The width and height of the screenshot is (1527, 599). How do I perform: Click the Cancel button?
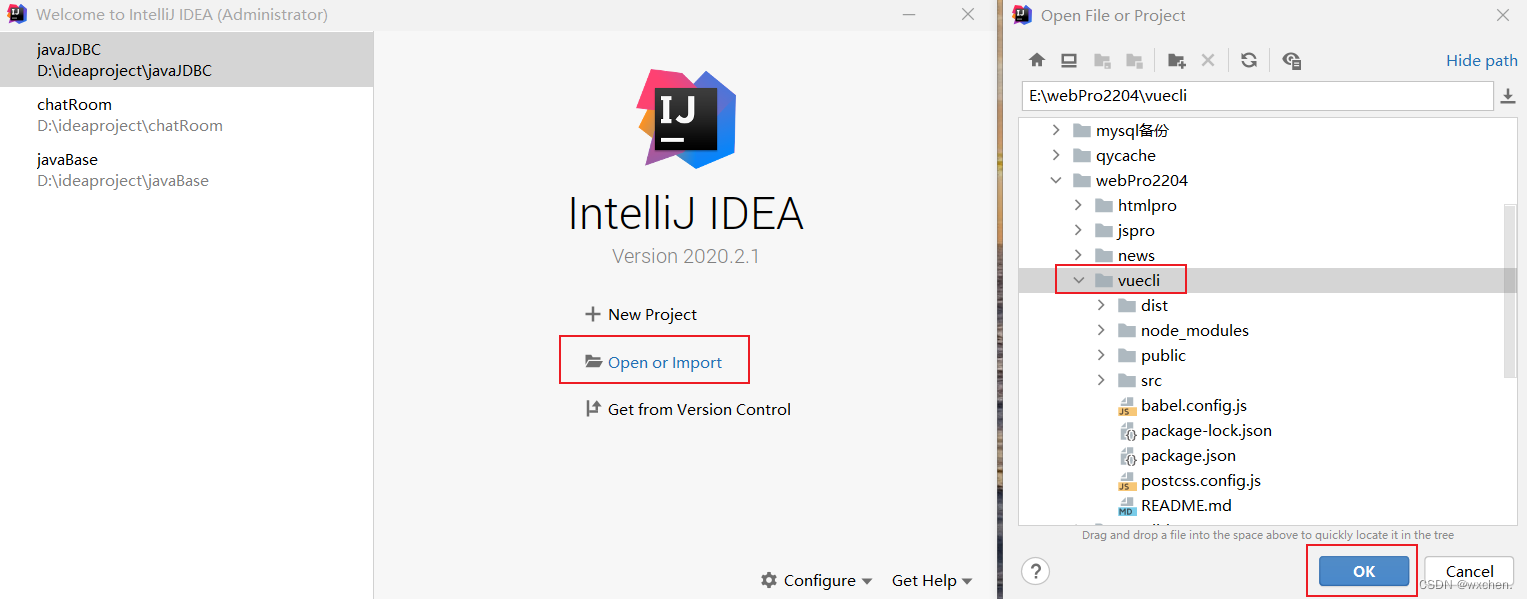click(x=1469, y=571)
